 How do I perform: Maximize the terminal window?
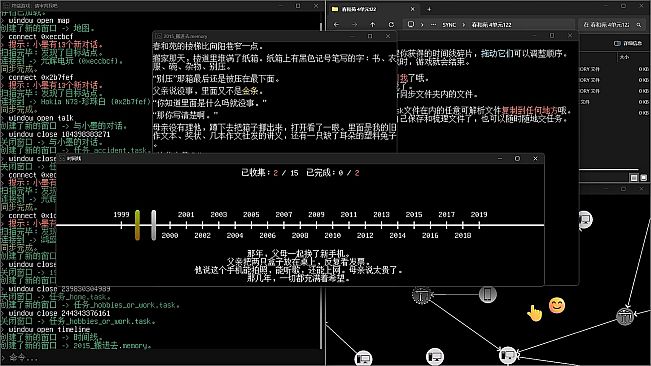(x=298, y=6)
